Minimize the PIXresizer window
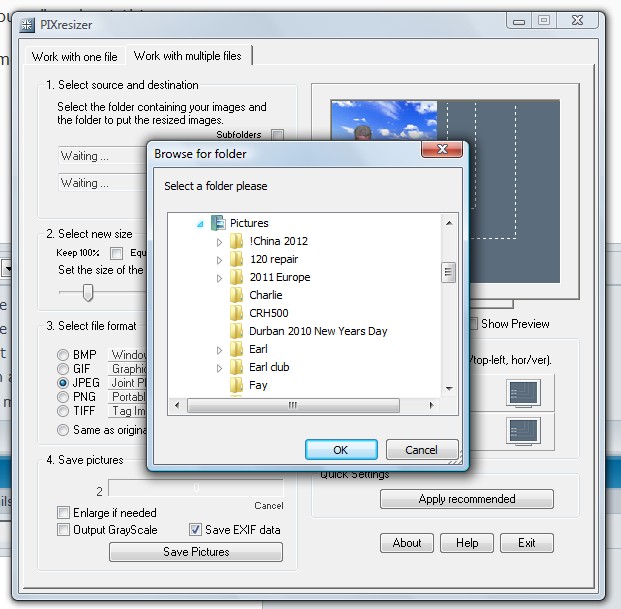 (x=519, y=21)
